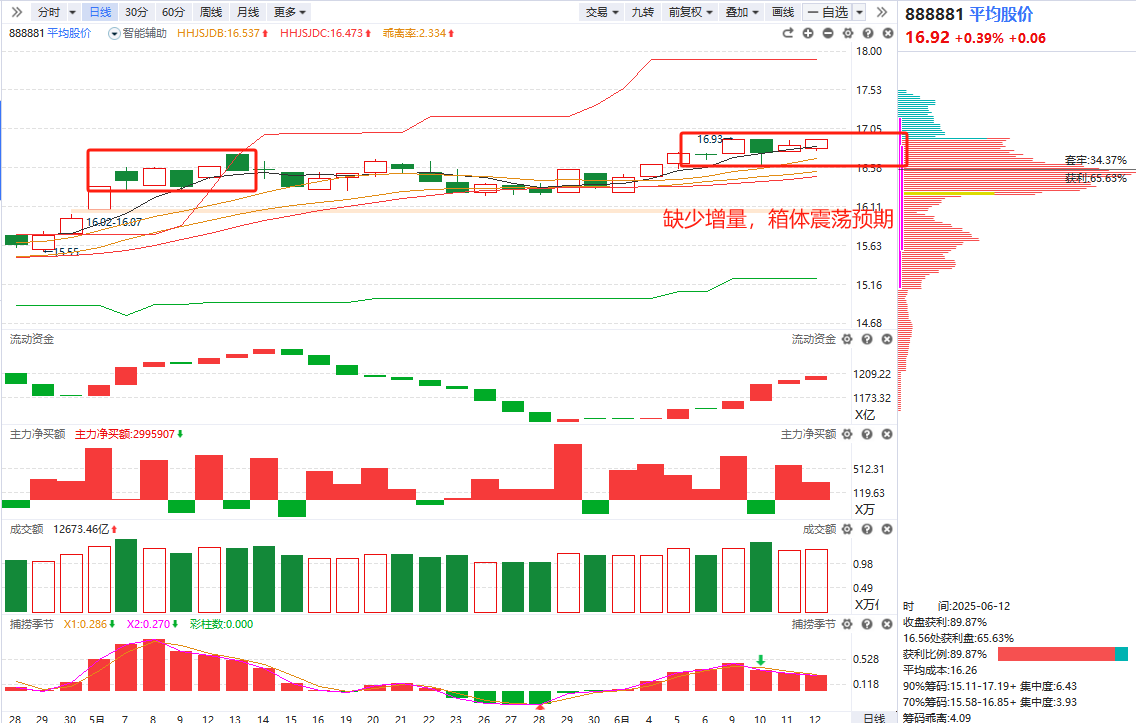1136x723 pixels.
Task: Switch to the 分时 chart tab
Action: [x=49, y=12]
